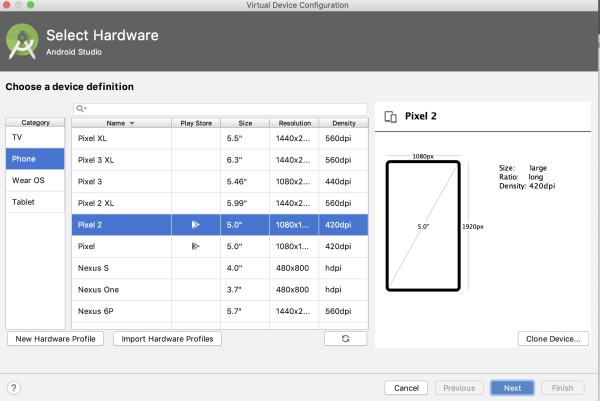Cancel the virtual device configuration
Screen dimensions: 600x401
click(x=406, y=387)
